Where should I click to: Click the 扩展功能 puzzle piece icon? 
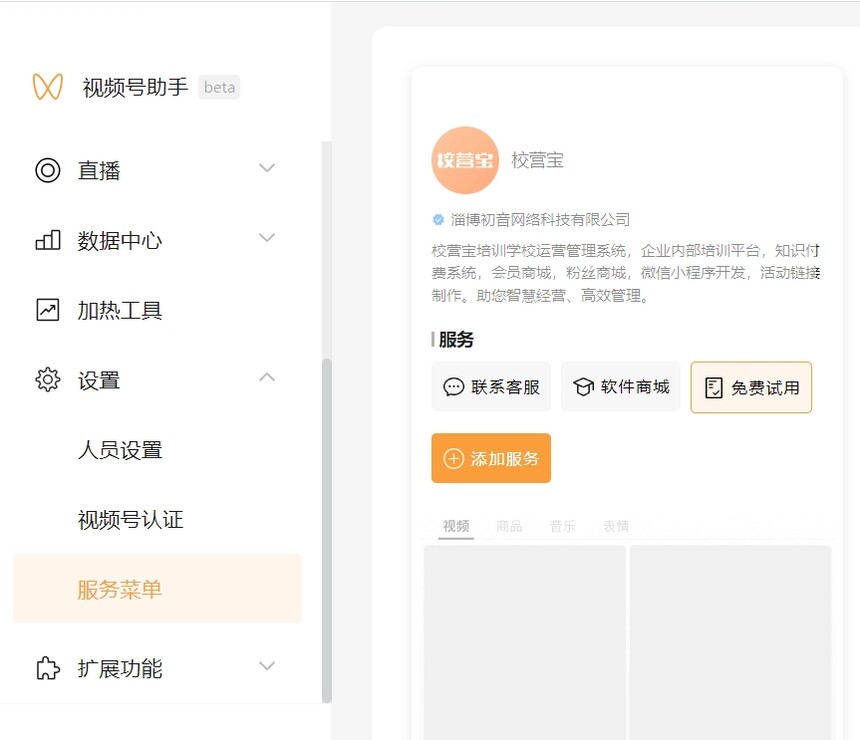point(48,668)
